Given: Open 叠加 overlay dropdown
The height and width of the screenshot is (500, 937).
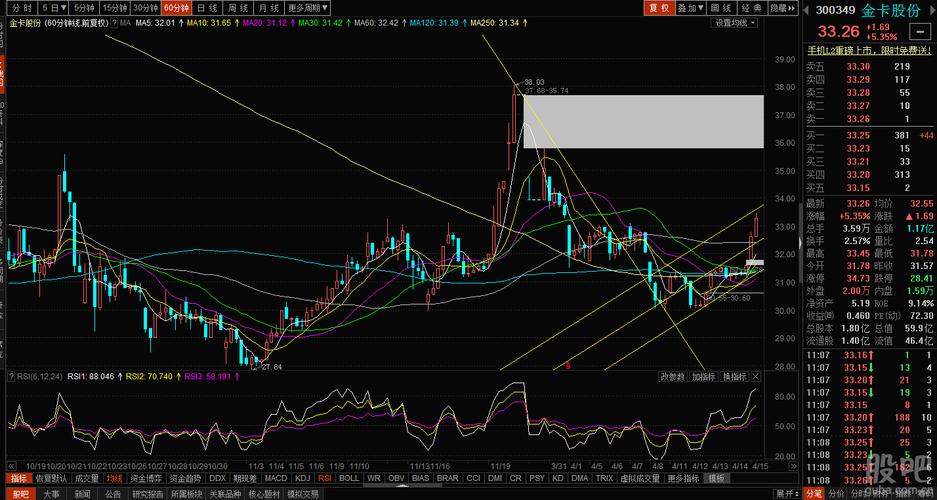Looking at the screenshot, I should point(690,8).
